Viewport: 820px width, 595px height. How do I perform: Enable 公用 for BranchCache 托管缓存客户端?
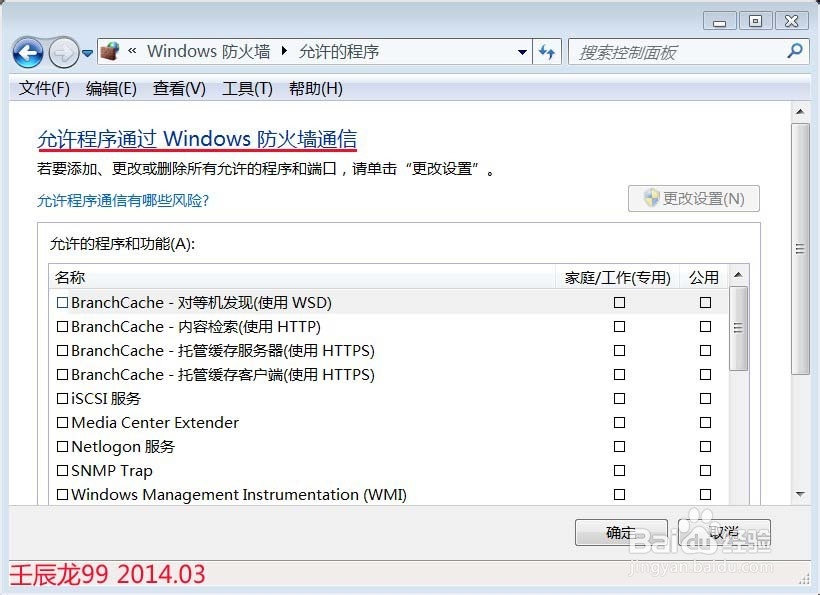705,375
